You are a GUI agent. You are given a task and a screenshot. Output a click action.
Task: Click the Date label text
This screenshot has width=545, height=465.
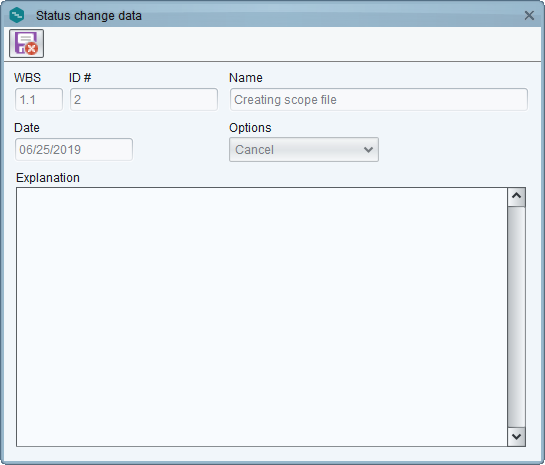27,128
